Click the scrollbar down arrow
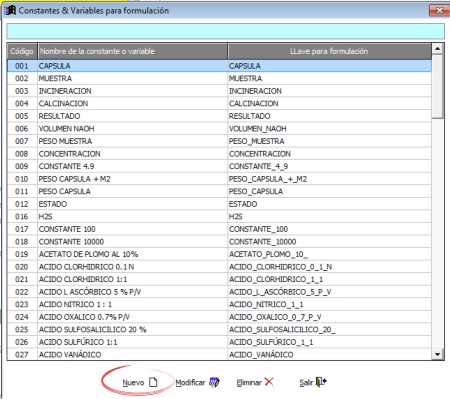The width and height of the screenshot is (450, 399). click(437, 354)
